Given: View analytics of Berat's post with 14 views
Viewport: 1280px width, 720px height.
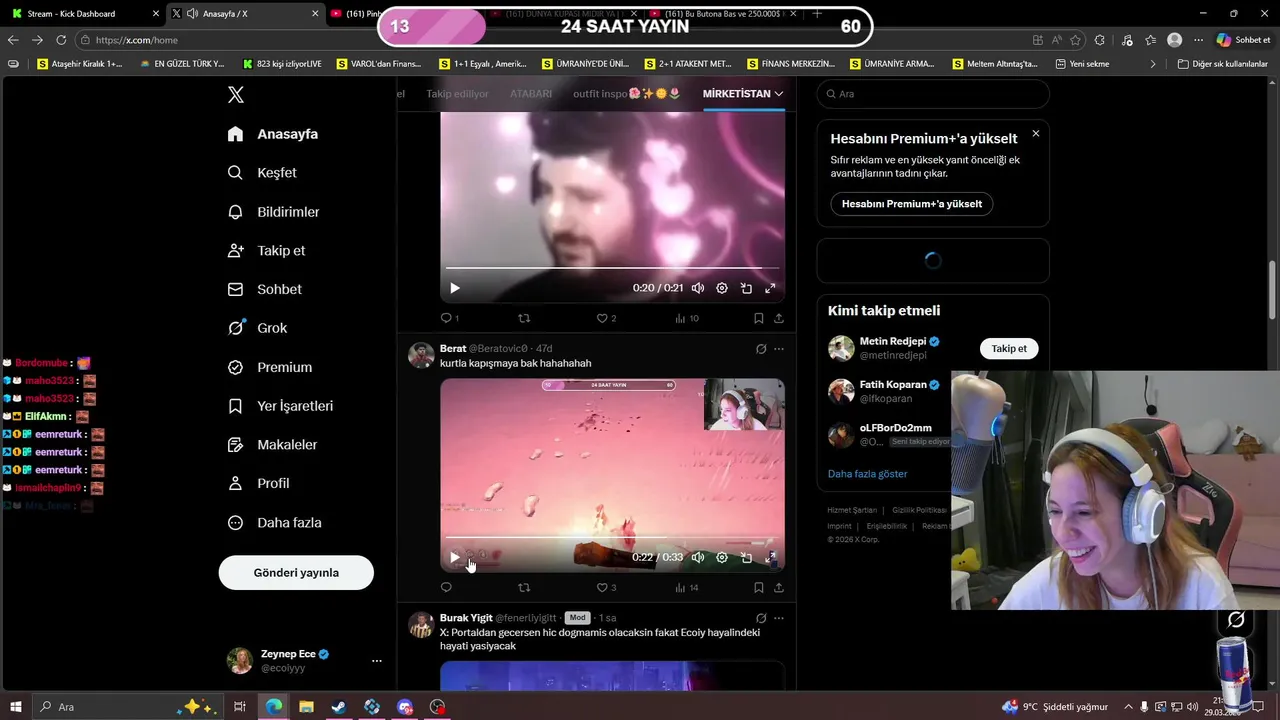Looking at the screenshot, I should tap(687, 587).
